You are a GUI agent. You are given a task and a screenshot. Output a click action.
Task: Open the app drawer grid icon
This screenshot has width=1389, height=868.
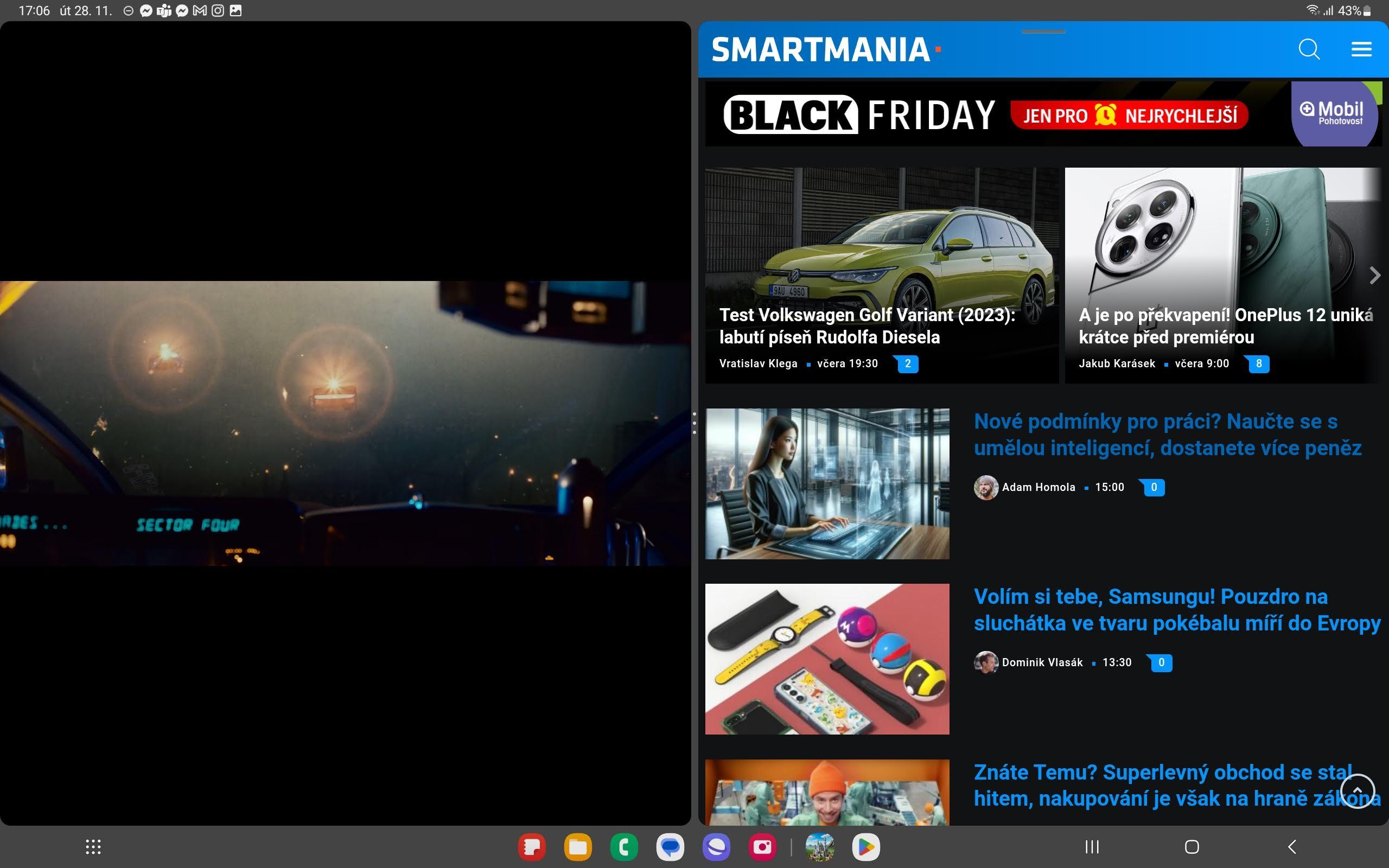pyautogui.click(x=93, y=847)
